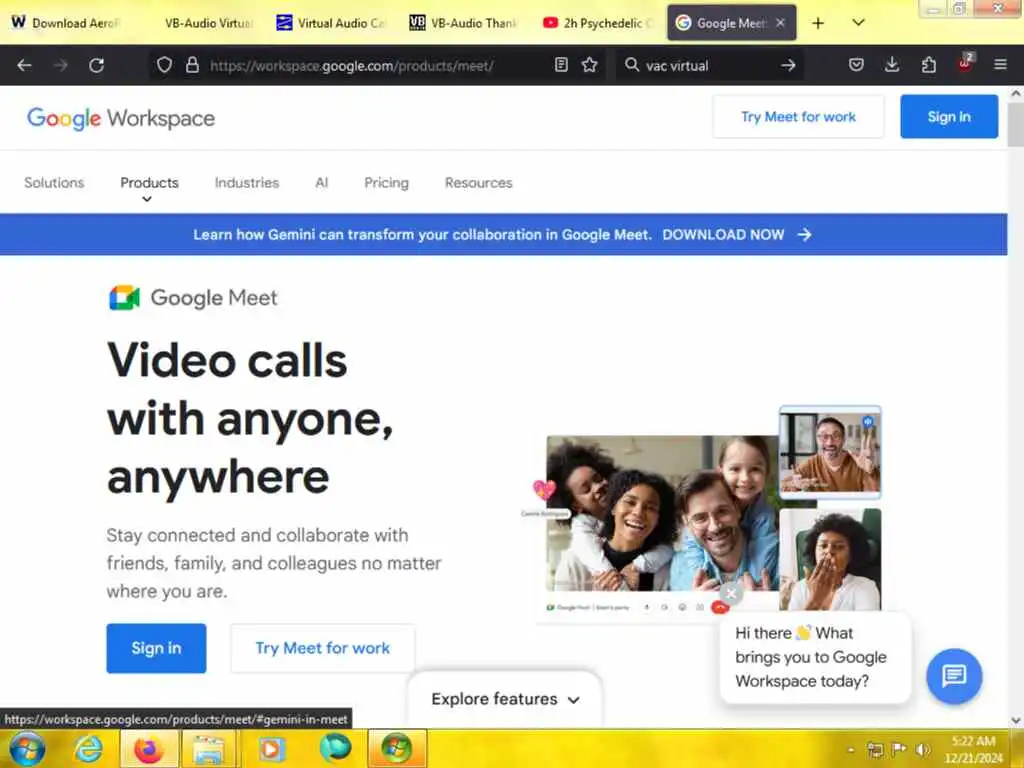Click the vac virtual search field
The height and width of the screenshot is (768, 1024).
709,65
